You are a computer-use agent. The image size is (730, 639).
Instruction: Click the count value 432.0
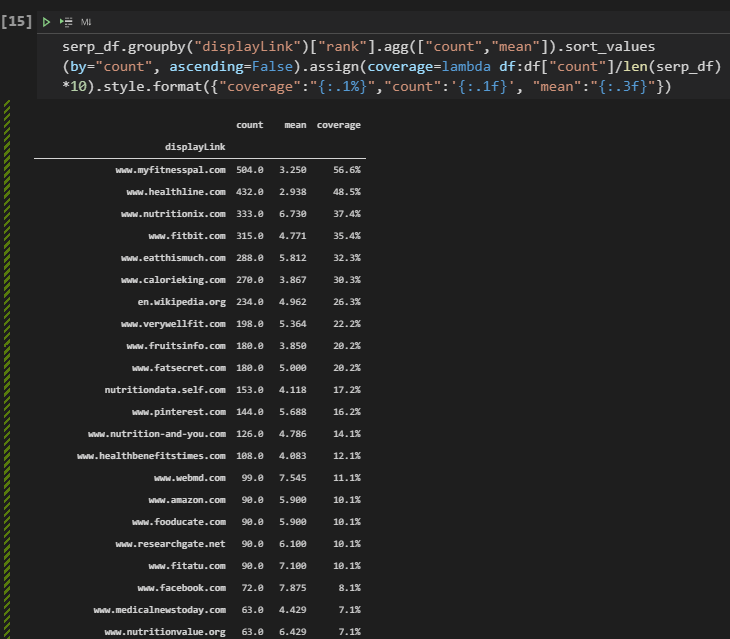point(250,192)
